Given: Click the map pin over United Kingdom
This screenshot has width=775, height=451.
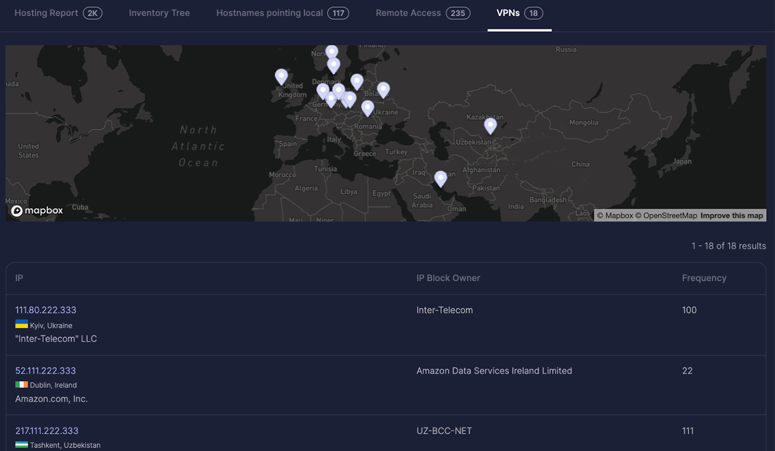Looking at the screenshot, I should point(281,77).
